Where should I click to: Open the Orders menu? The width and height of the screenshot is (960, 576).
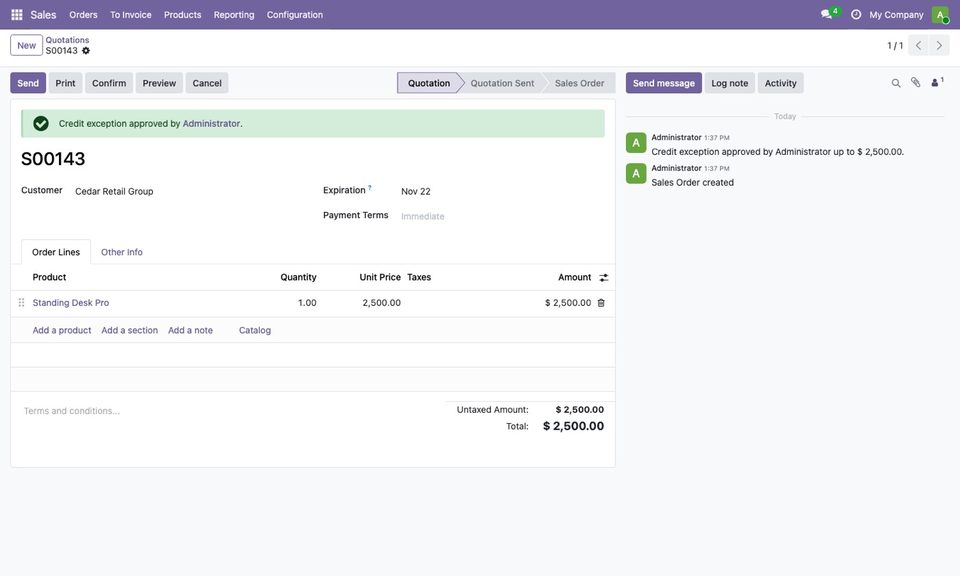pyautogui.click(x=83, y=15)
